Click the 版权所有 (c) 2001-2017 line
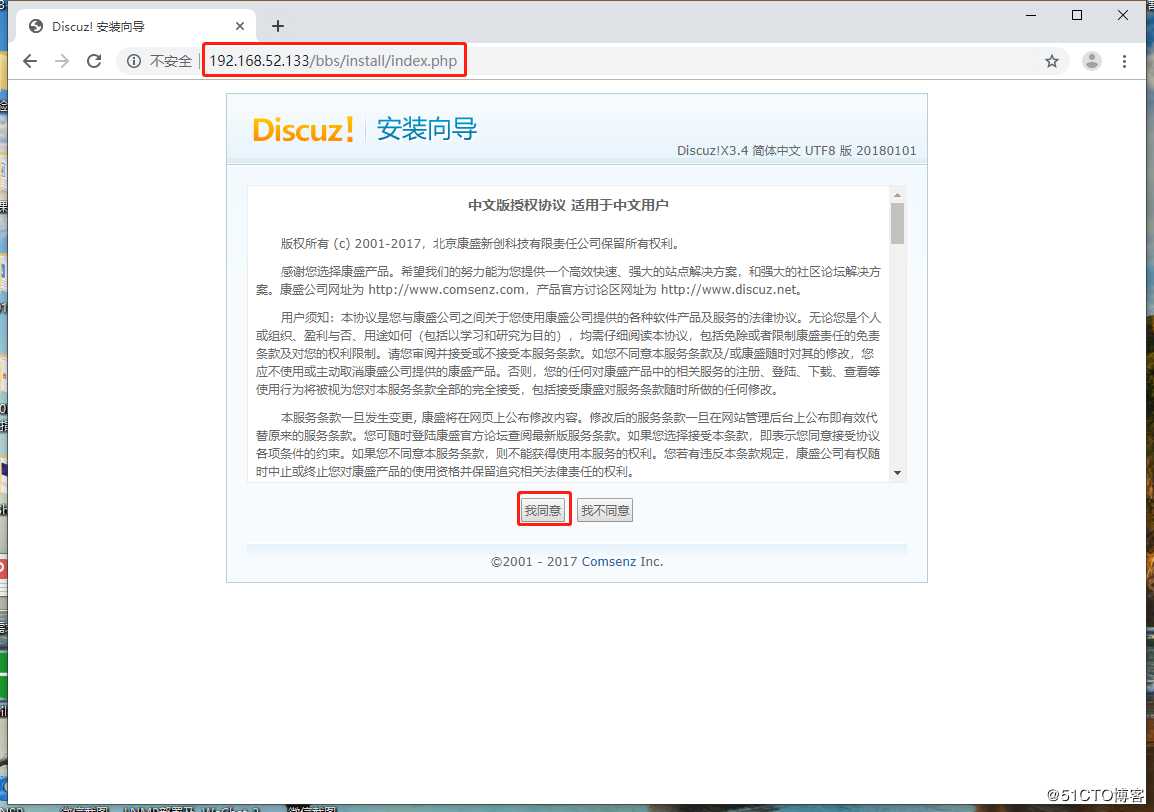 pos(480,244)
